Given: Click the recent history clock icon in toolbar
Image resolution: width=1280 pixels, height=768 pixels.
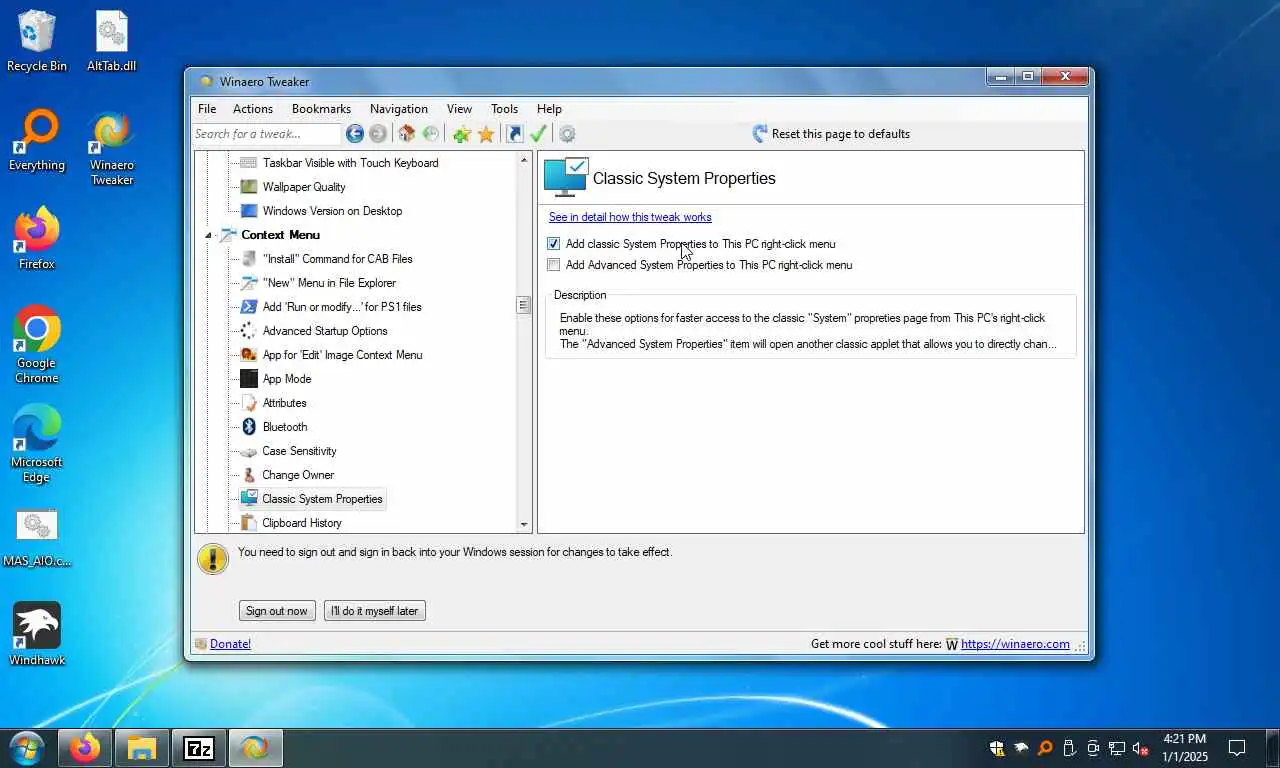Looking at the screenshot, I should point(431,134).
